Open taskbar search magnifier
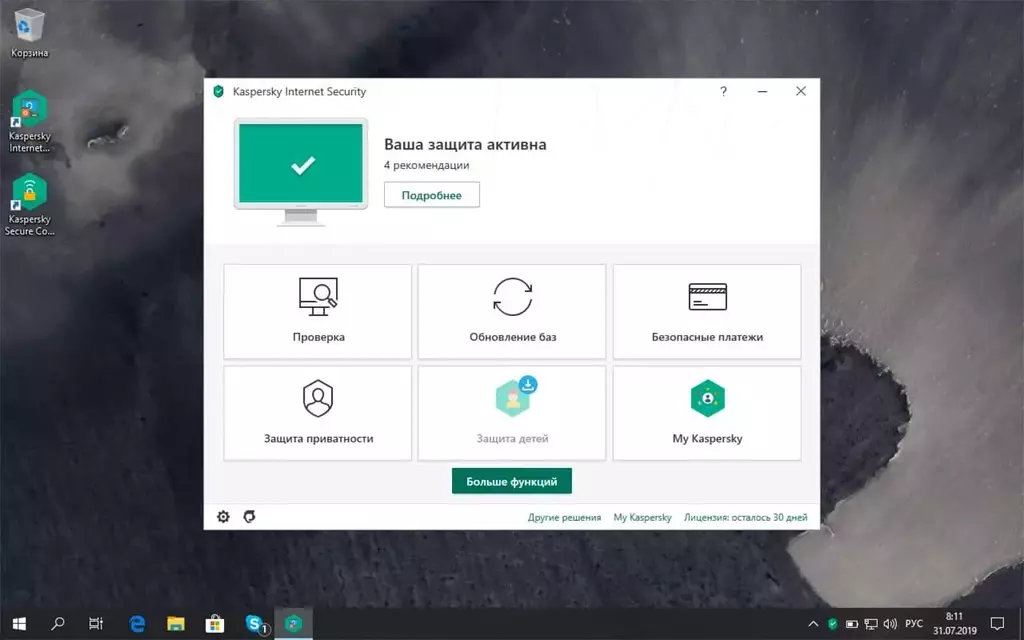 pyautogui.click(x=57, y=624)
